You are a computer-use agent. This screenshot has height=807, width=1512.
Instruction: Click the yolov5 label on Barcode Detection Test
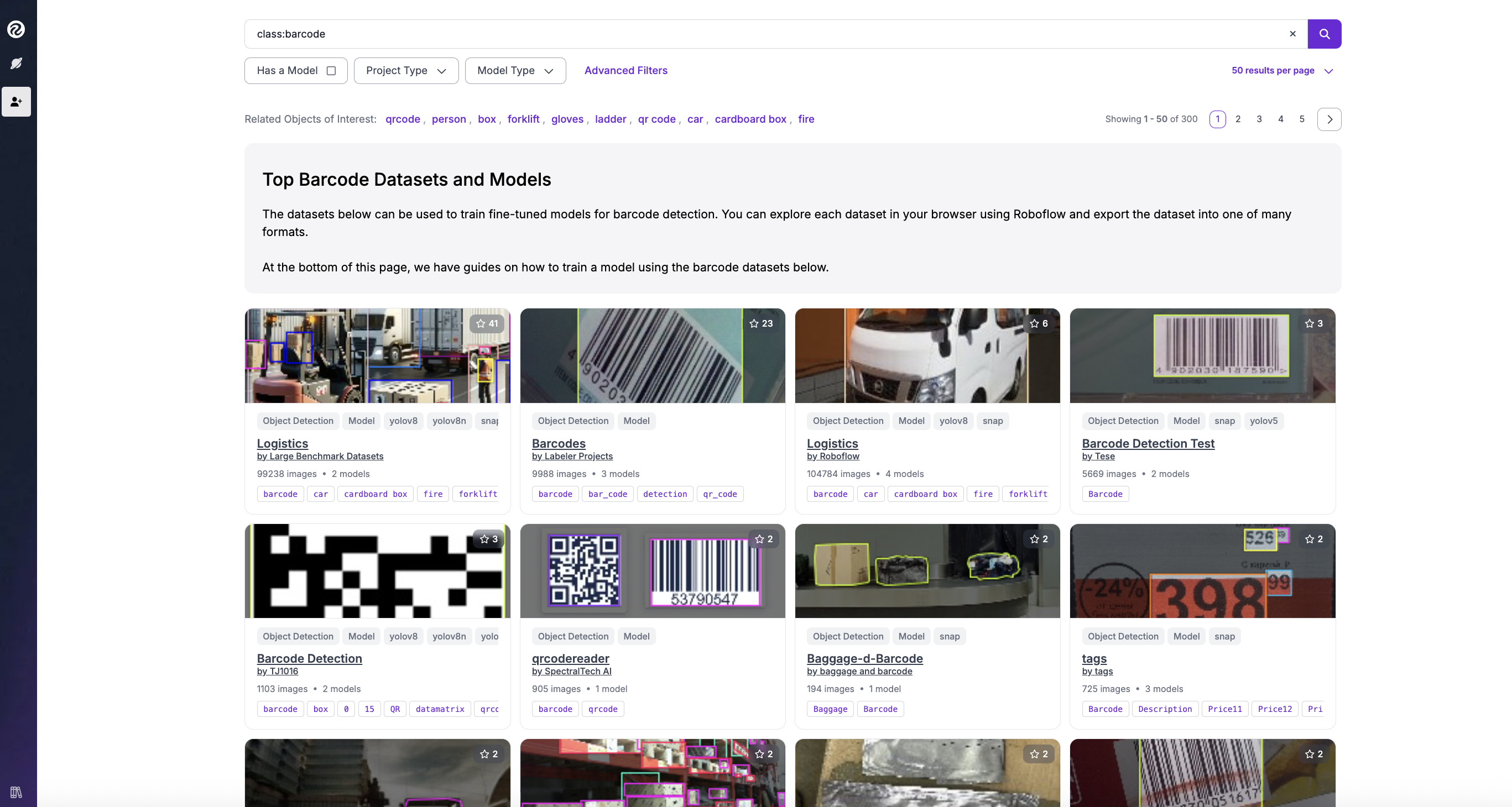pyautogui.click(x=1263, y=421)
